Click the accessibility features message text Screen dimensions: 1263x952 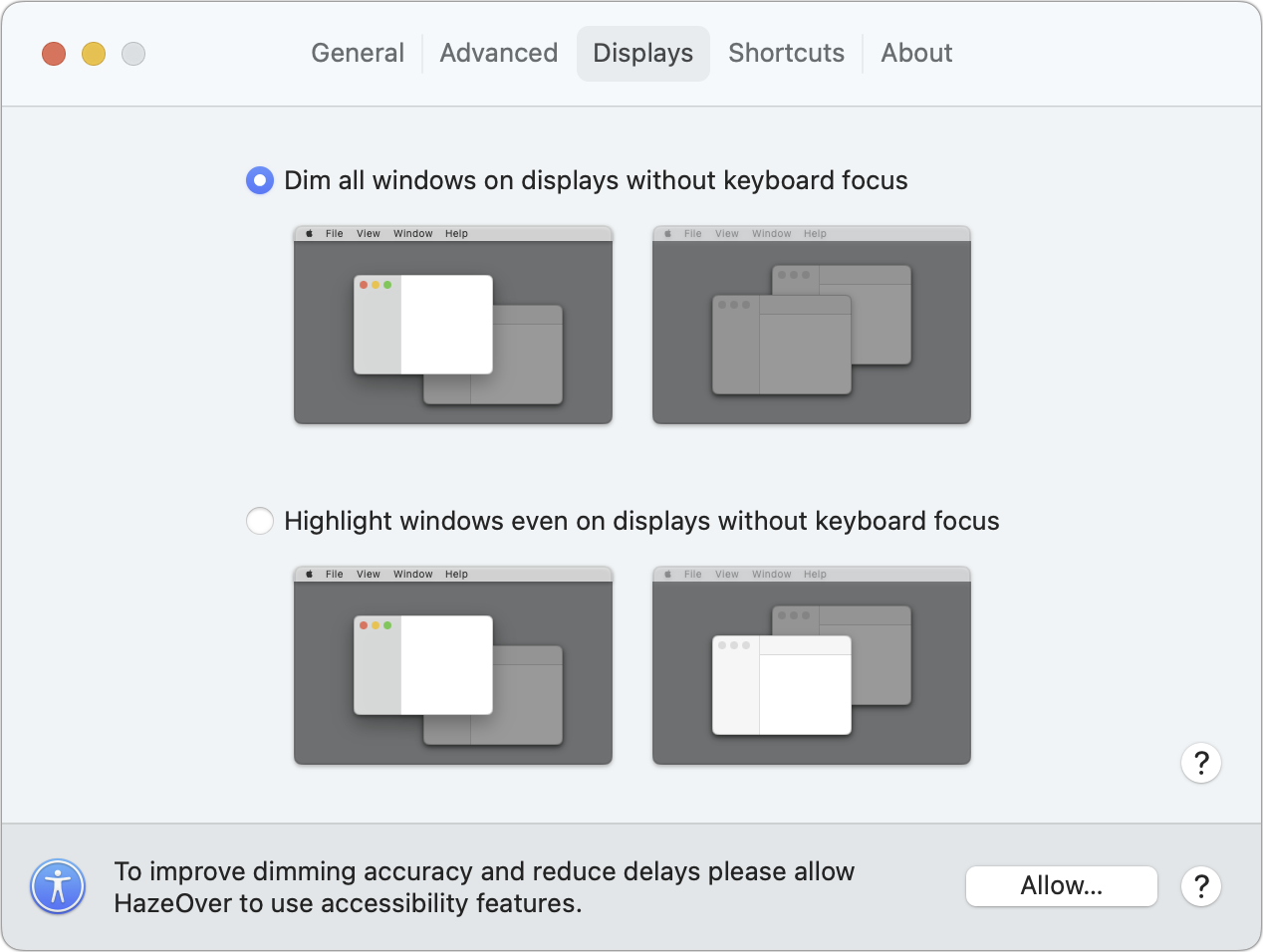click(484, 887)
